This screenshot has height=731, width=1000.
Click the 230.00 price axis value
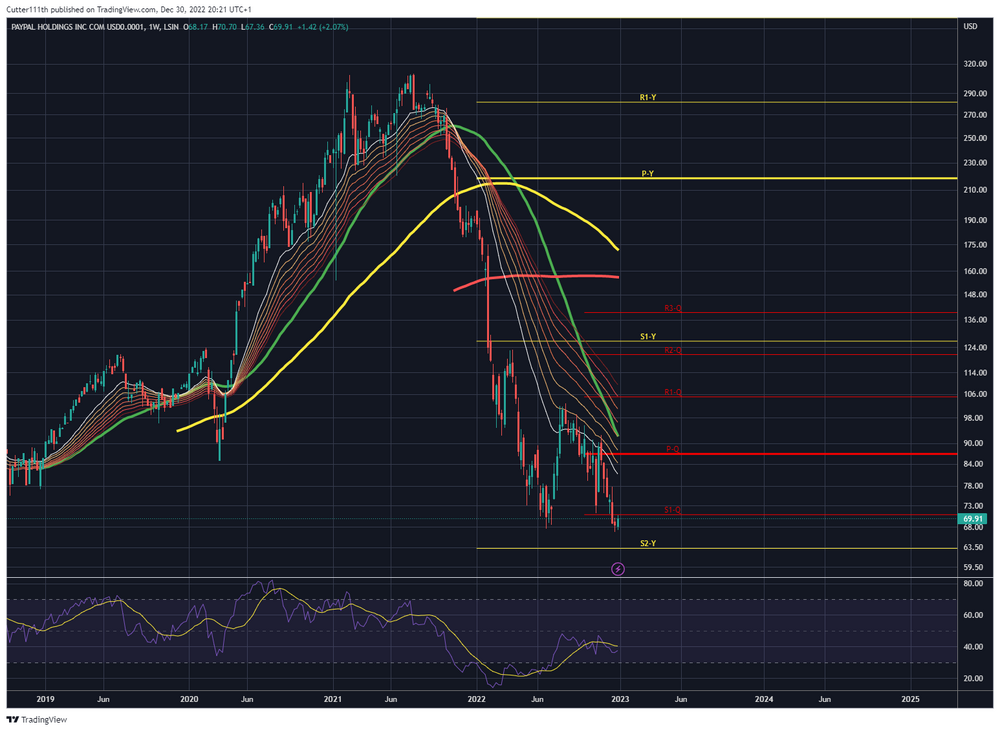[x=975, y=163]
